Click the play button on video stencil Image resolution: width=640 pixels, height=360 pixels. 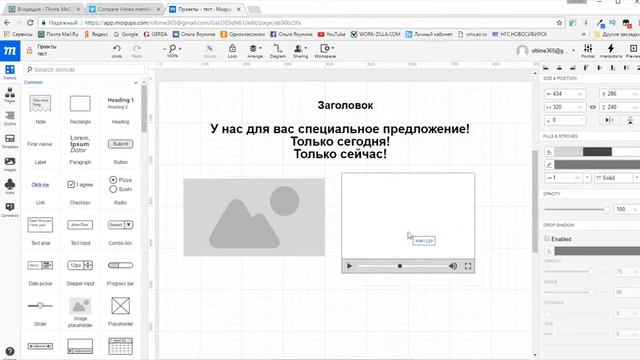click(x=349, y=266)
